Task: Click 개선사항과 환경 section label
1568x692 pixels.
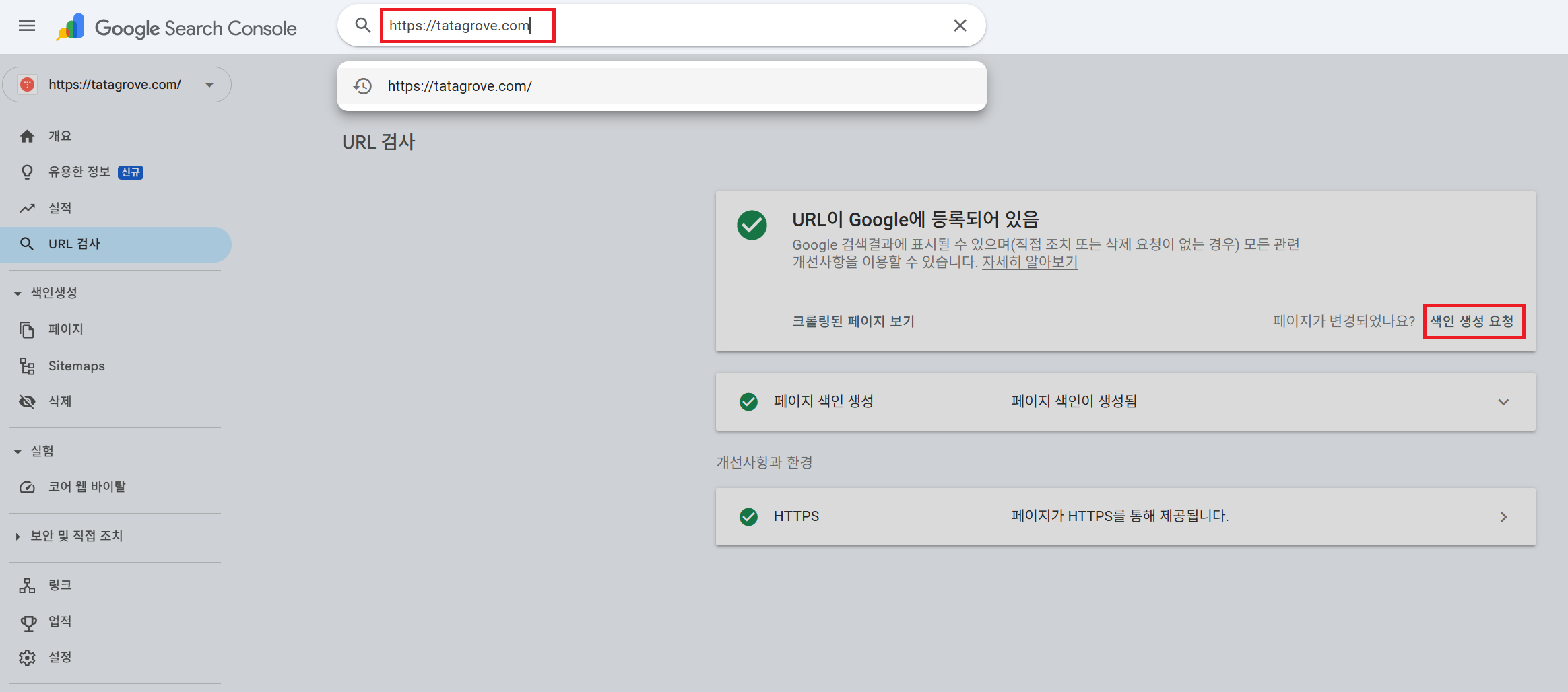Action: 764,462
